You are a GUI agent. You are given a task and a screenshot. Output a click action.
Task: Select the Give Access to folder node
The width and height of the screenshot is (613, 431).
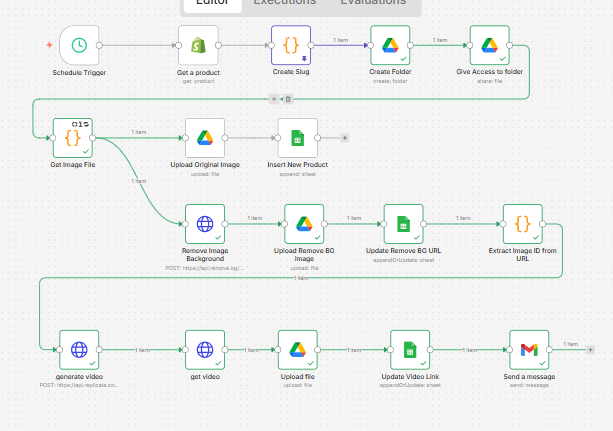pos(489,46)
